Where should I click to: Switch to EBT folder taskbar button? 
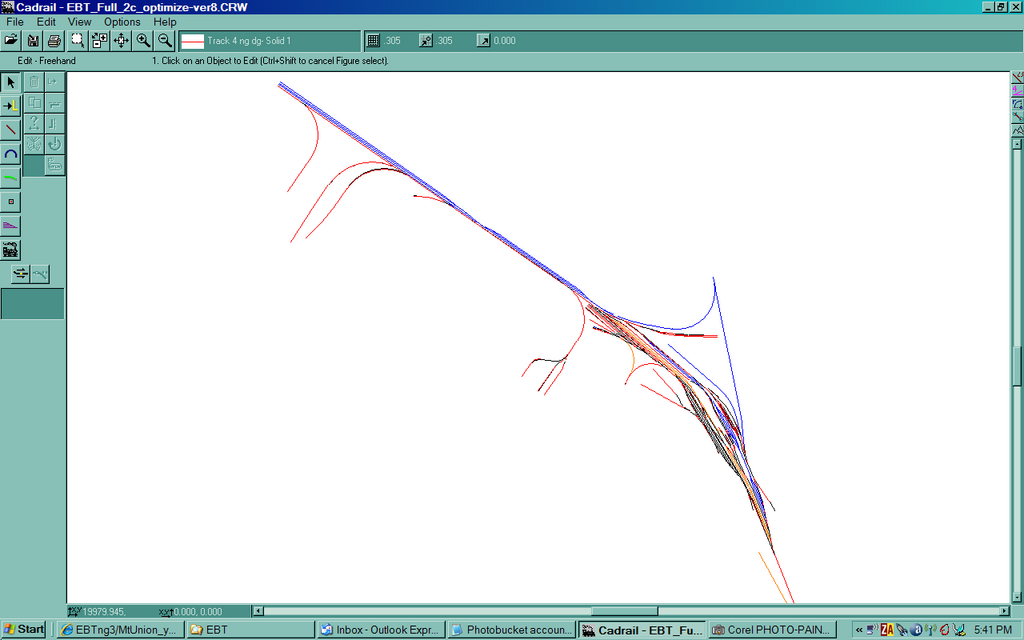tap(249, 630)
